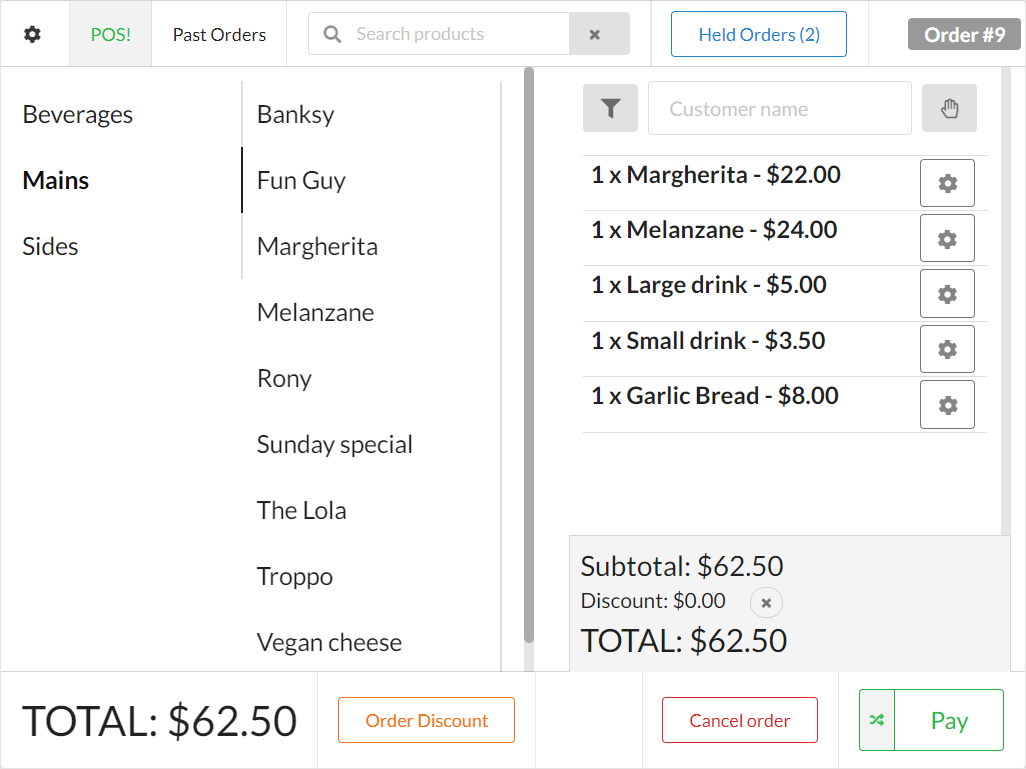Click the customer filter funnel icon
The image size is (1026, 769).
click(610, 108)
